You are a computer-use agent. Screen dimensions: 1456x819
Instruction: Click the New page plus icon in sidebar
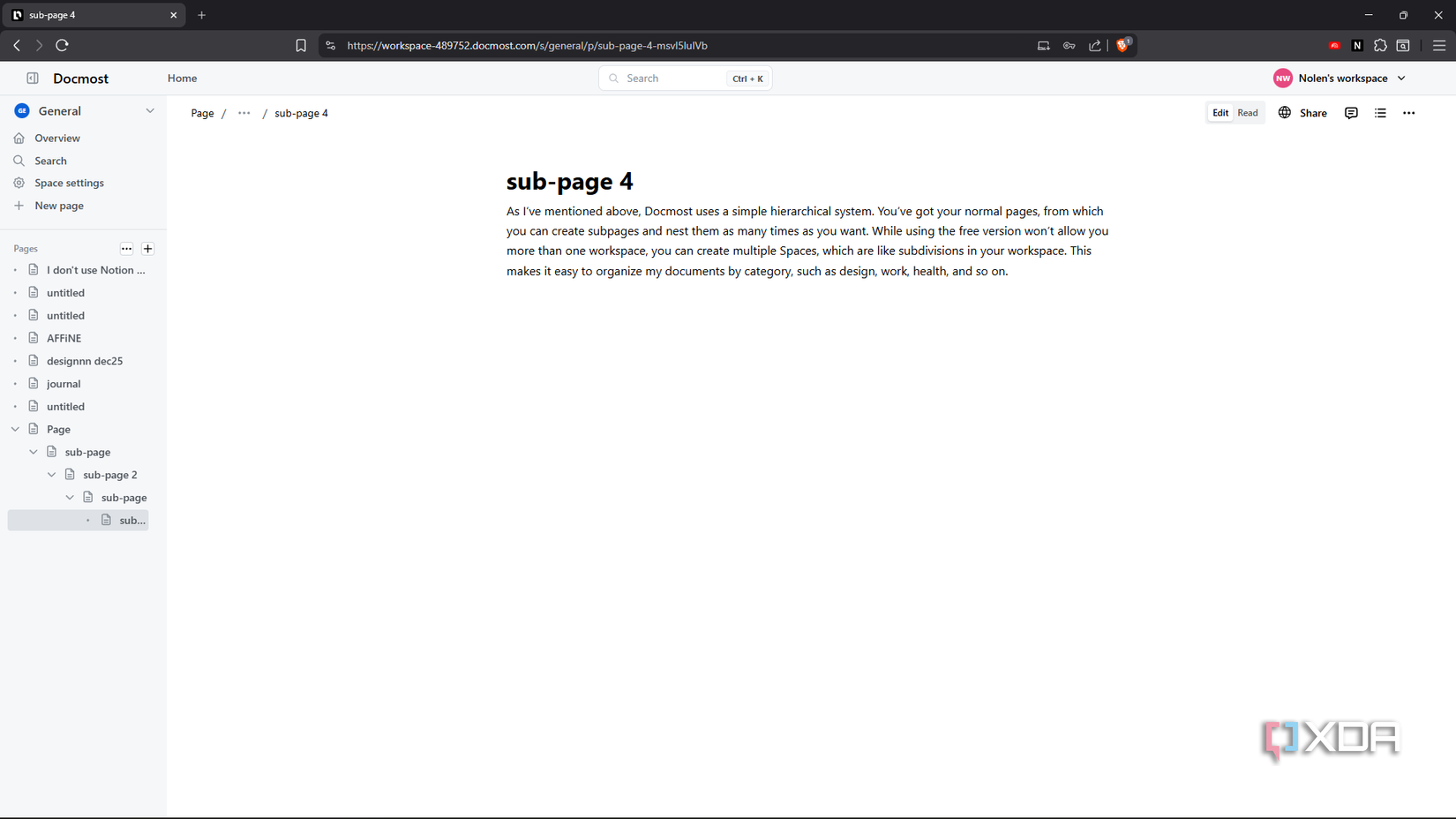pyautogui.click(x=19, y=205)
